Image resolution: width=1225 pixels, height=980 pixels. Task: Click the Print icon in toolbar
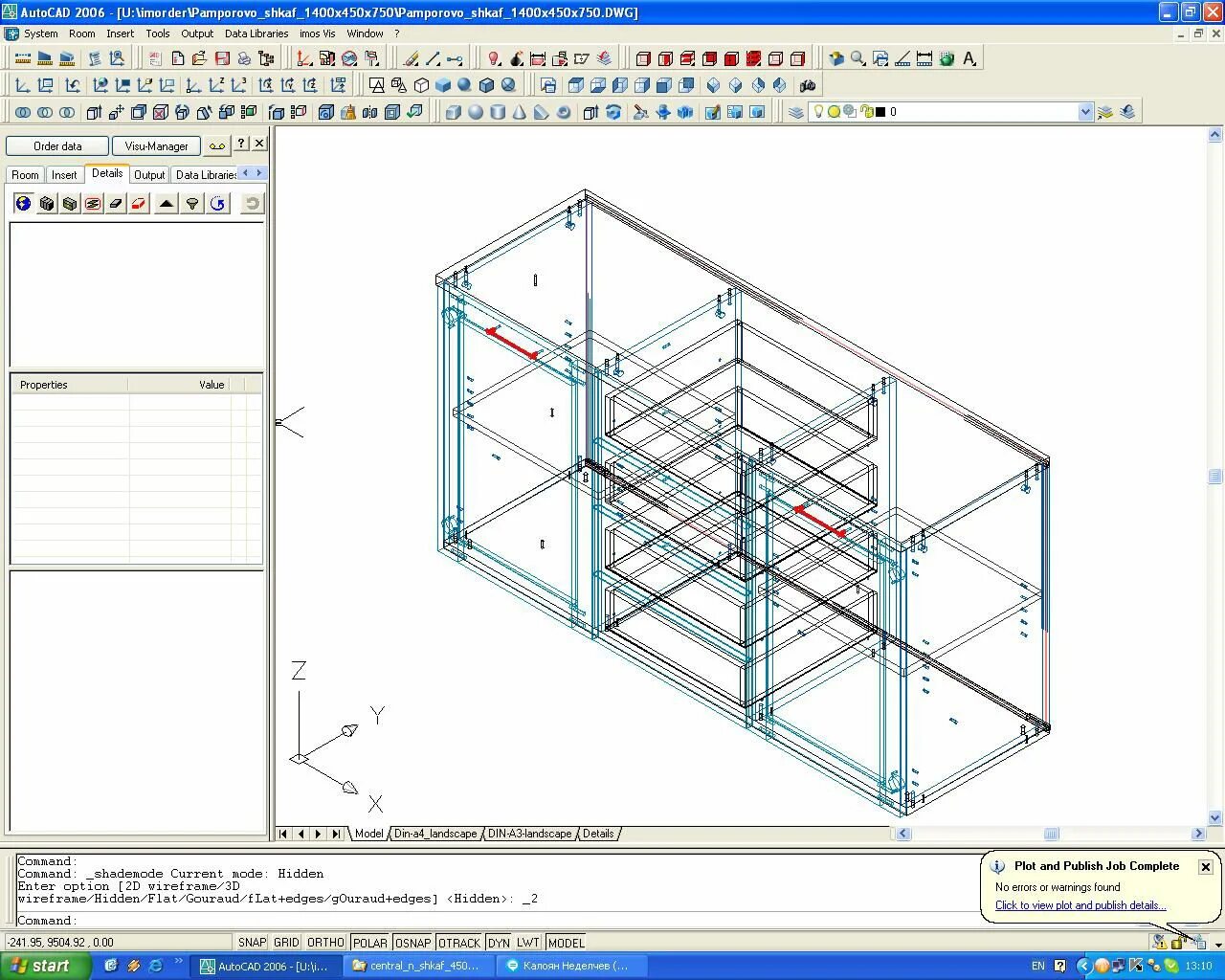point(244,58)
